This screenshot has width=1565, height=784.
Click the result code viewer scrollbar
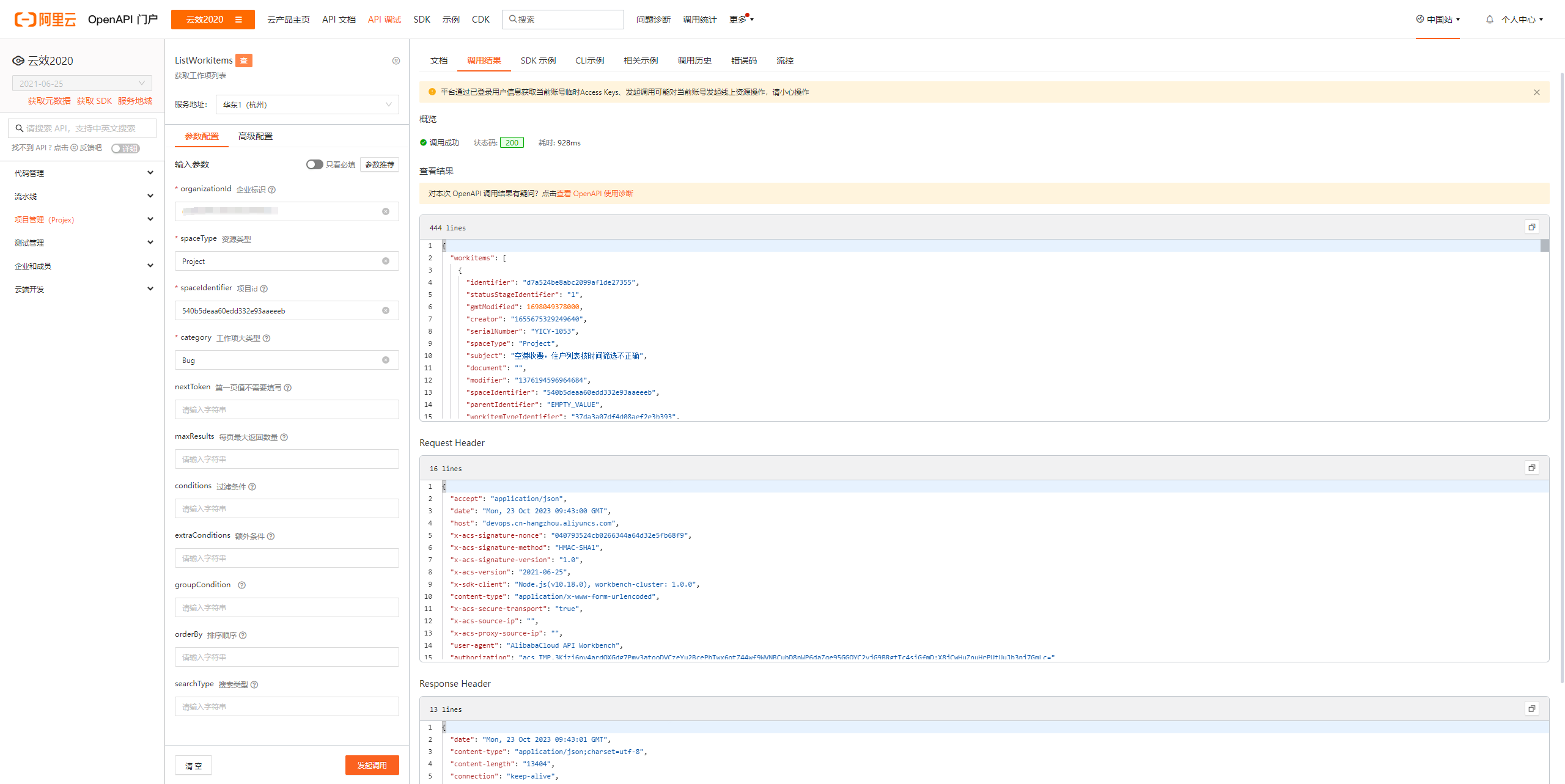[1545, 246]
